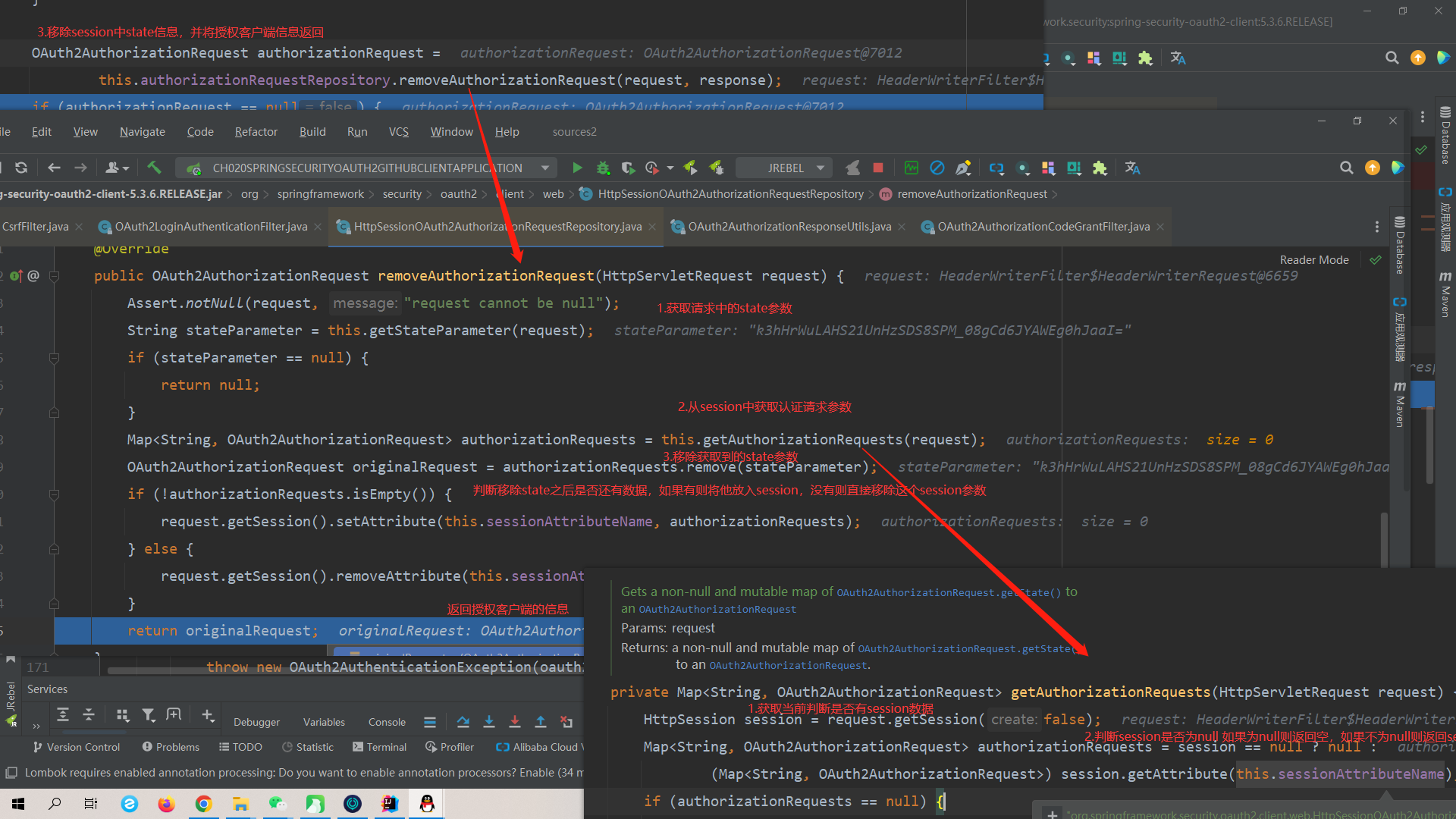Switch to OAuth2LoginAuthenticationFilter.java tab
Screen dimensions: 1456x819
point(211,227)
